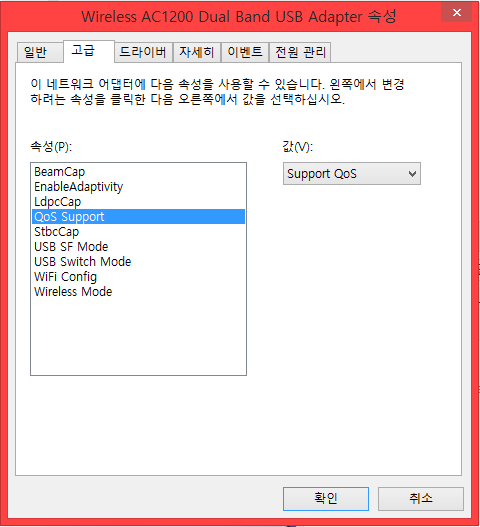Select the QoS Support property
This screenshot has height=527, width=480.
coord(138,216)
